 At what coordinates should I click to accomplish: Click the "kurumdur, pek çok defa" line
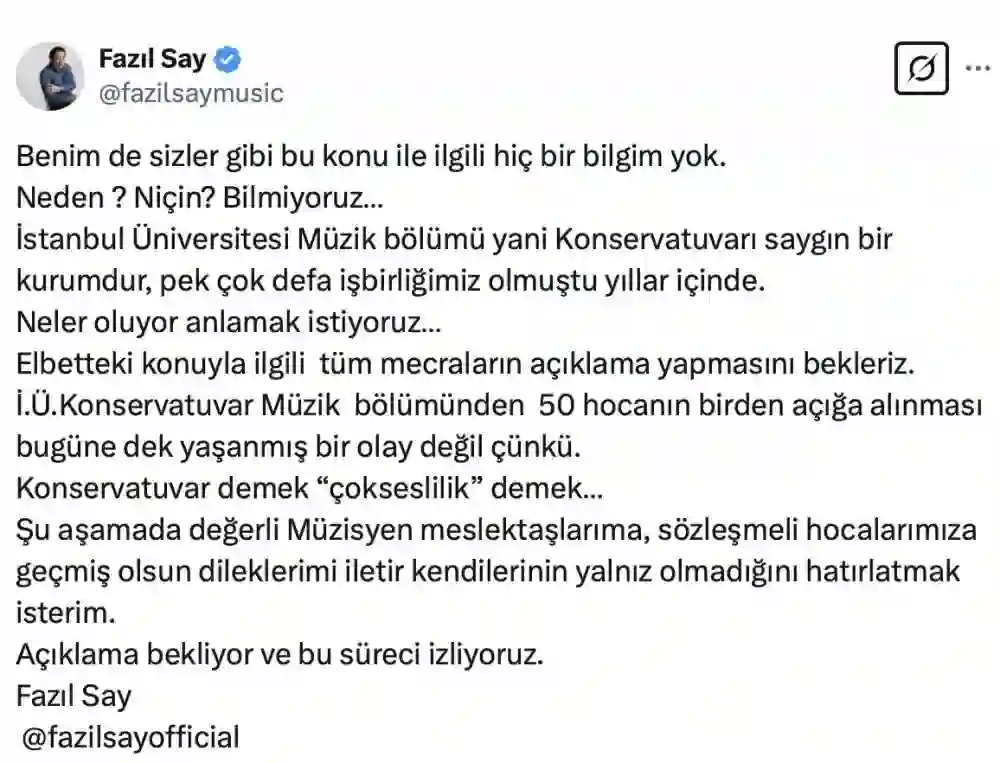click(x=390, y=281)
